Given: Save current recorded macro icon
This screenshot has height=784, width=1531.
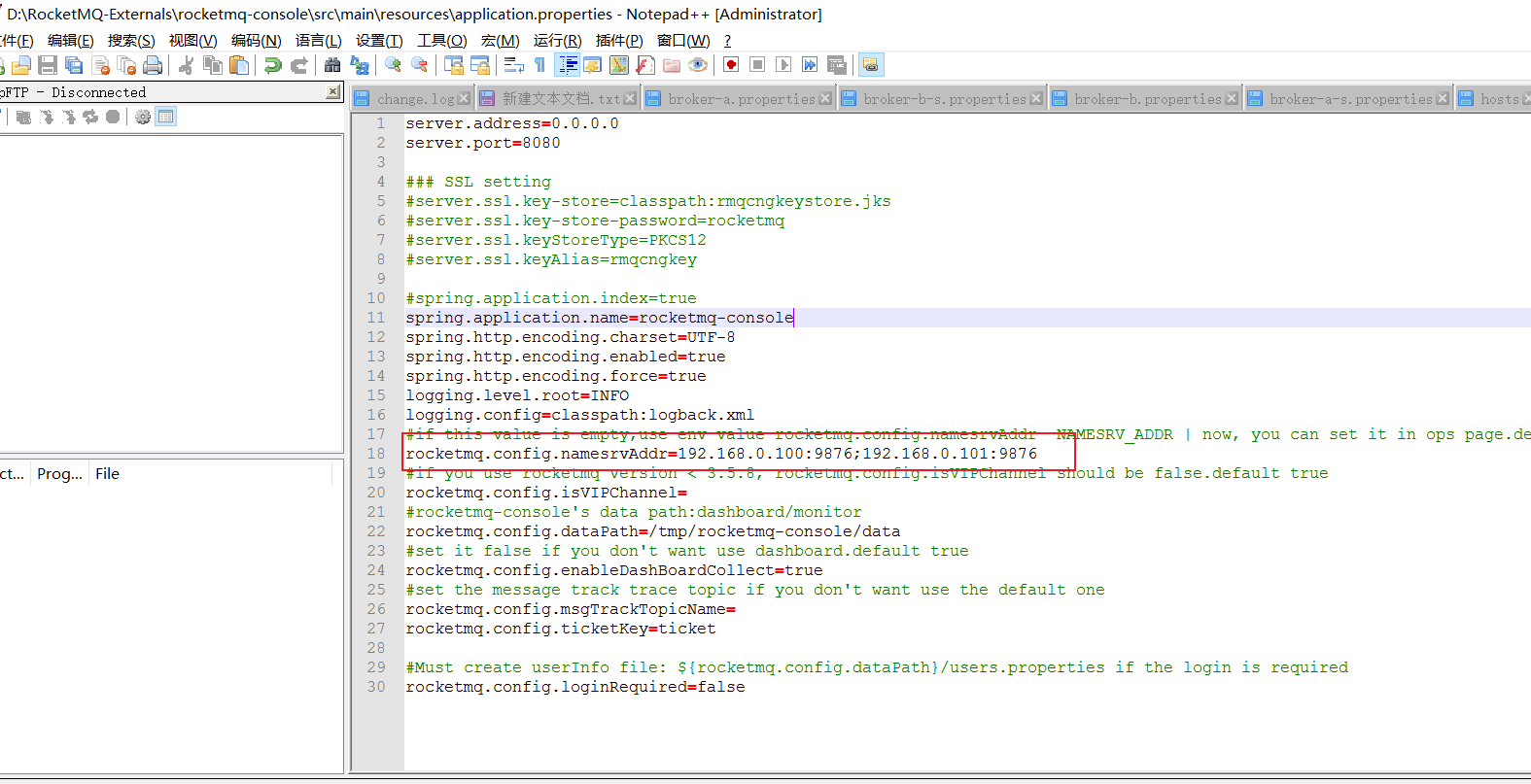Looking at the screenshot, I should click(x=836, y=65).
